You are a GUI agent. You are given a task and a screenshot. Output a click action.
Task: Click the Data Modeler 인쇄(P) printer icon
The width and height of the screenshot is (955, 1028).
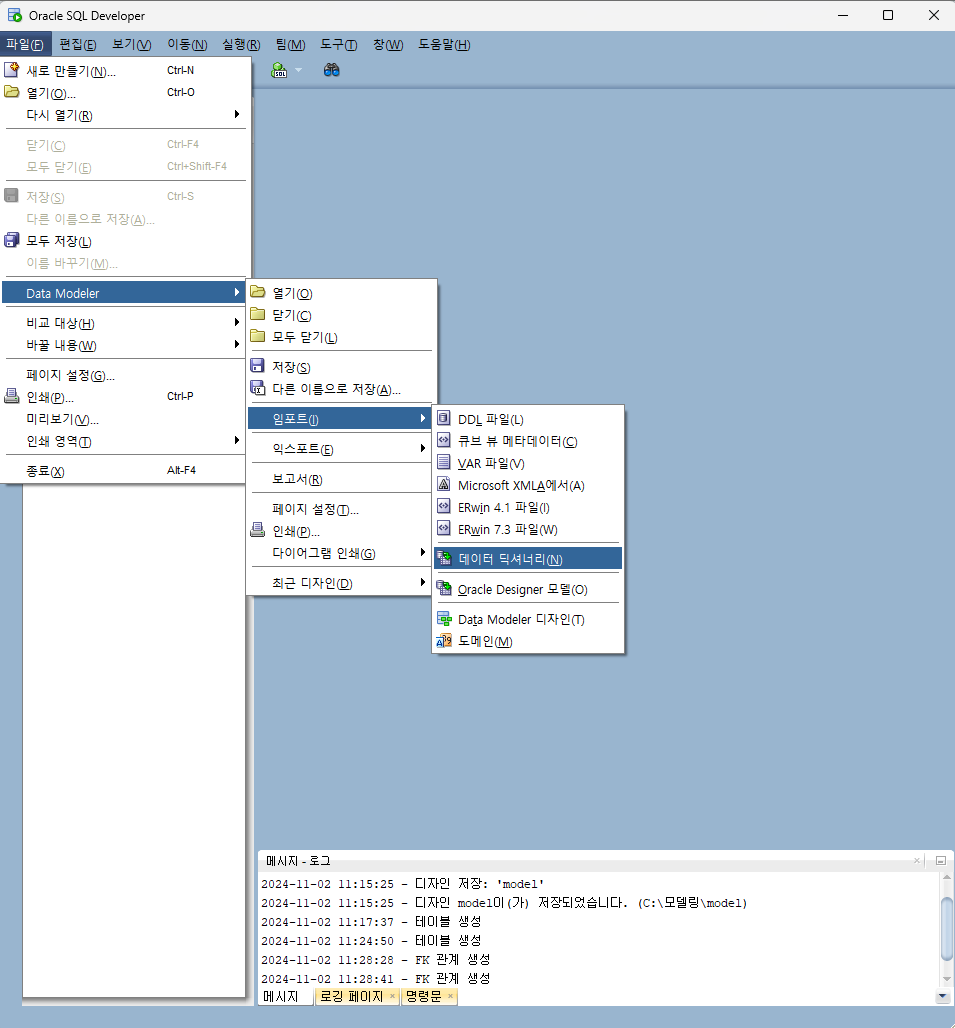click(258, 530)
